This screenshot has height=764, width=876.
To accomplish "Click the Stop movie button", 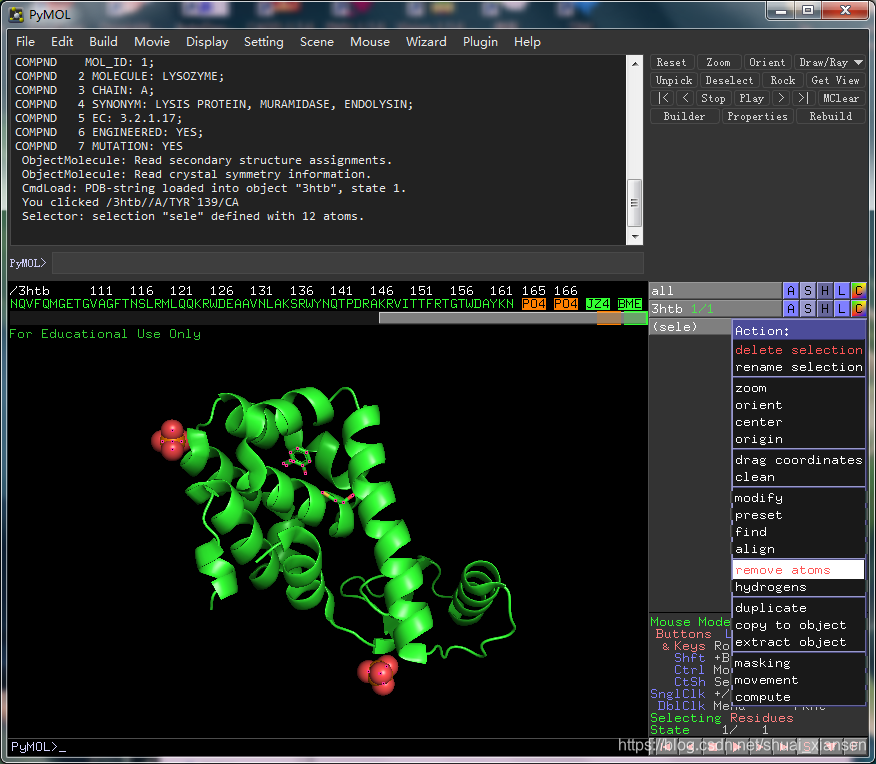I will [x=713, y=98].
